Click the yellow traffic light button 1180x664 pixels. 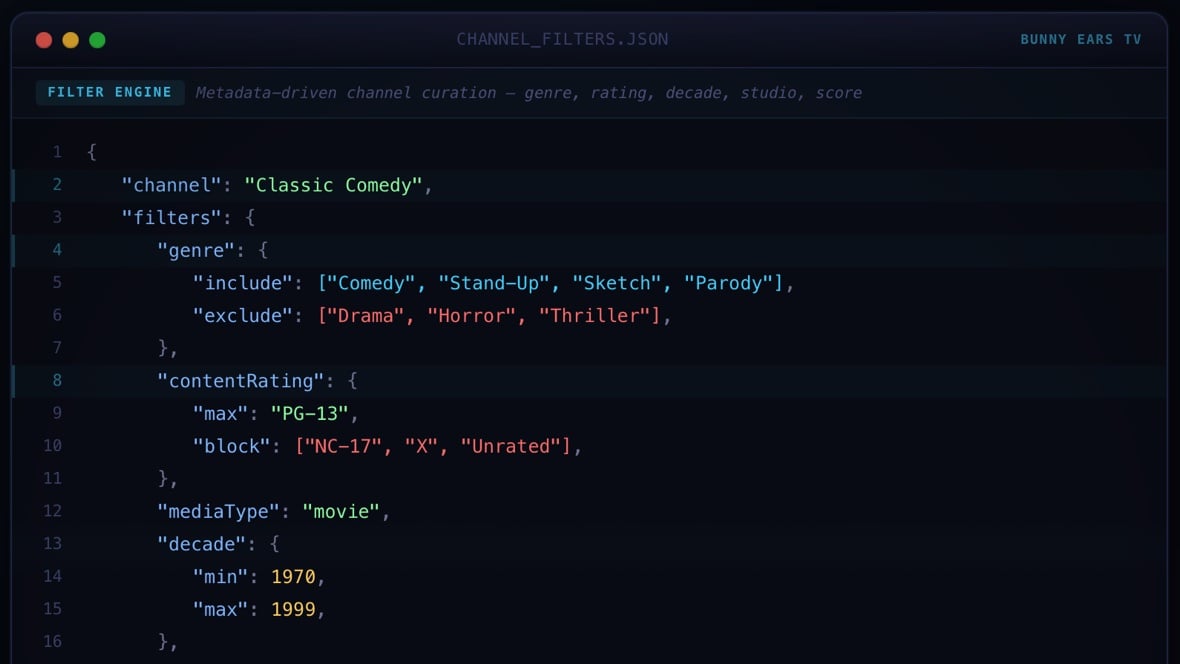coord(70,39)
